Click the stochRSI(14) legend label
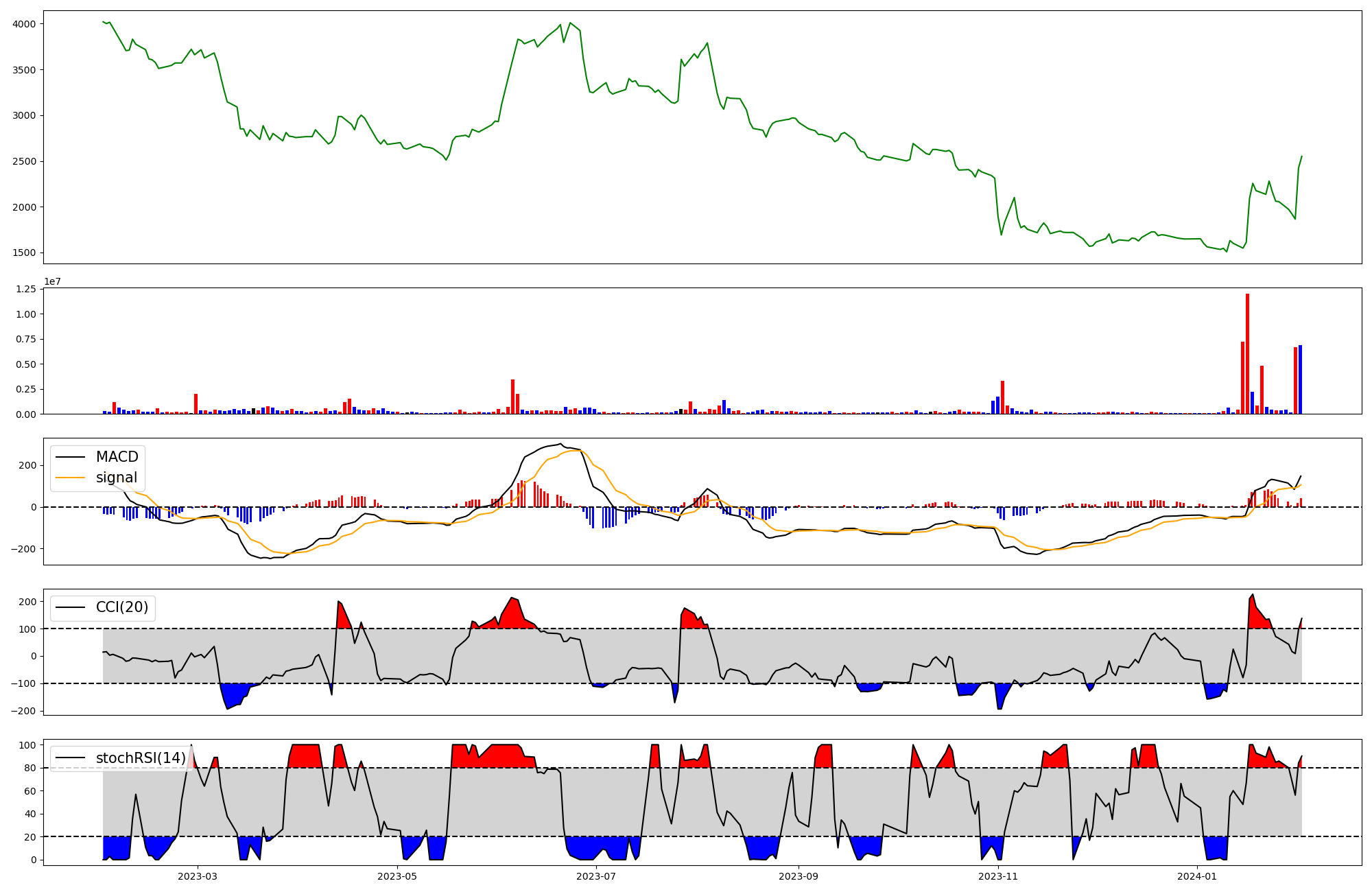This screenshot has height=892, width=1372. tap(141, 758)
